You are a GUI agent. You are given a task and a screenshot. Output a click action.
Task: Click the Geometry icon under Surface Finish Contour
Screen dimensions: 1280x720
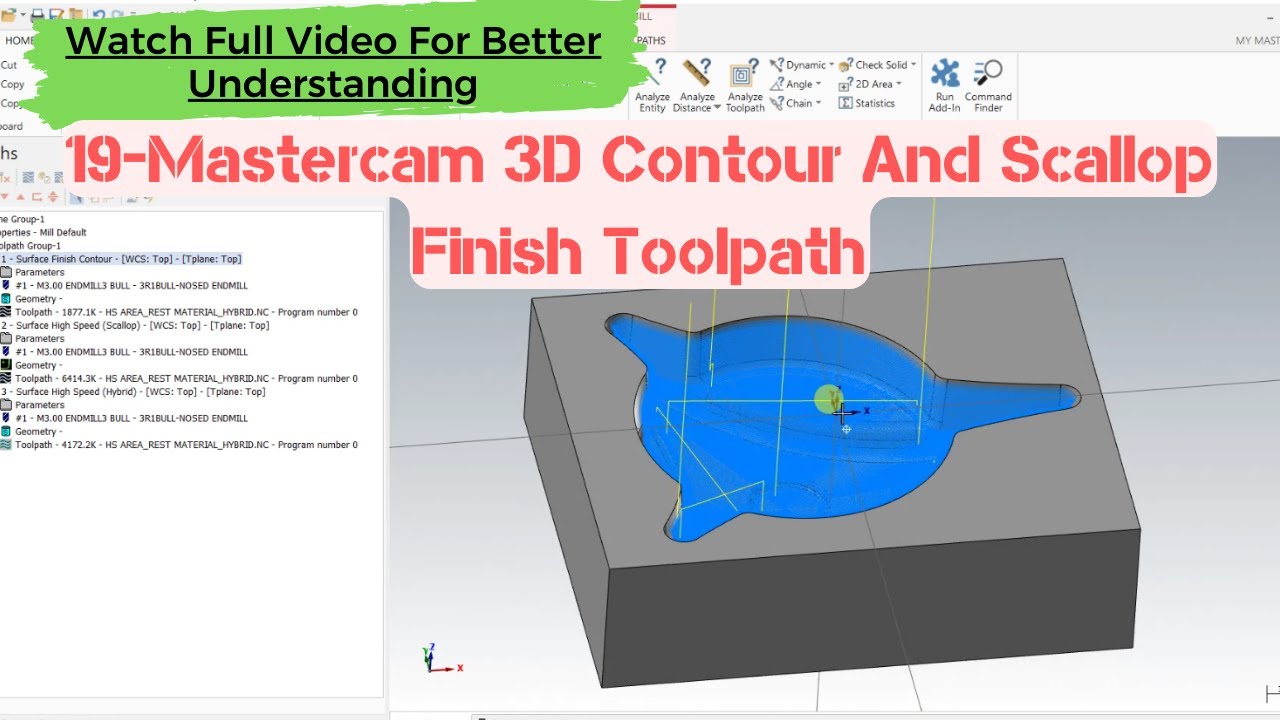(x=7, y=299)
